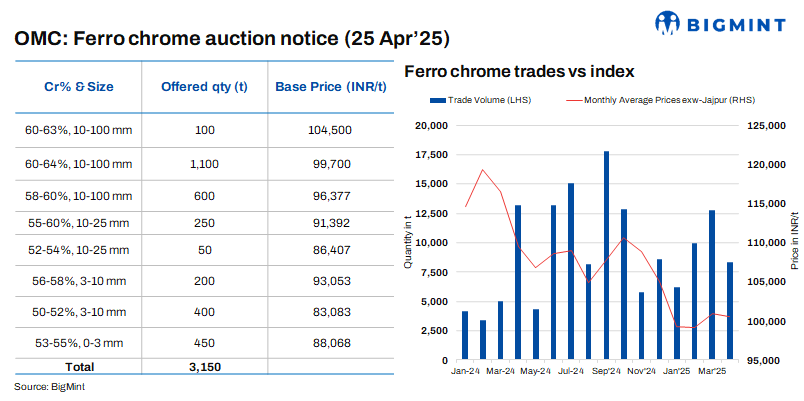This screenshot has height=401, width=804.
Task: Select the 1,100 offered quantity cell
Action: click(204, 163)
